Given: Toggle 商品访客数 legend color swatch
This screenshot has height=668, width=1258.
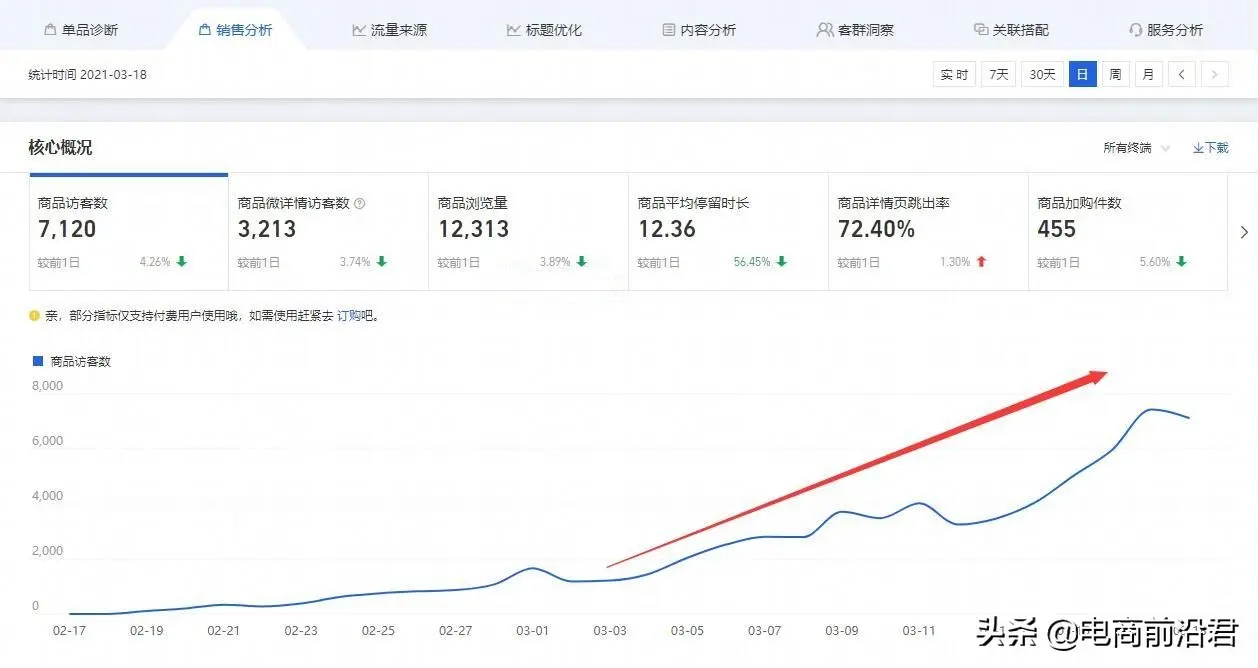Looking at the screenshot, I should 38,361.
